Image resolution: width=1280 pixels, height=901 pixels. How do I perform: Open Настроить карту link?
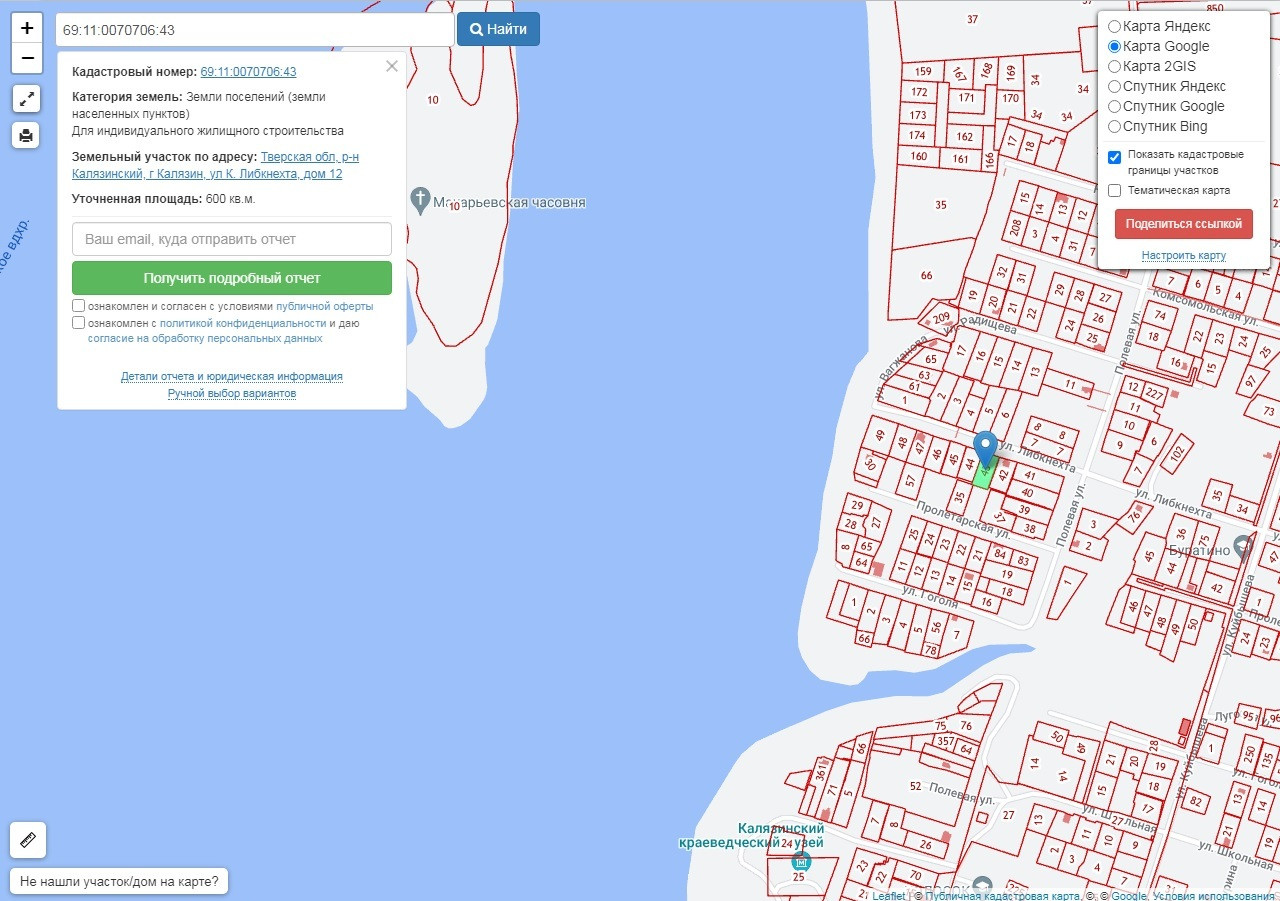click(x=1184, y=256)
